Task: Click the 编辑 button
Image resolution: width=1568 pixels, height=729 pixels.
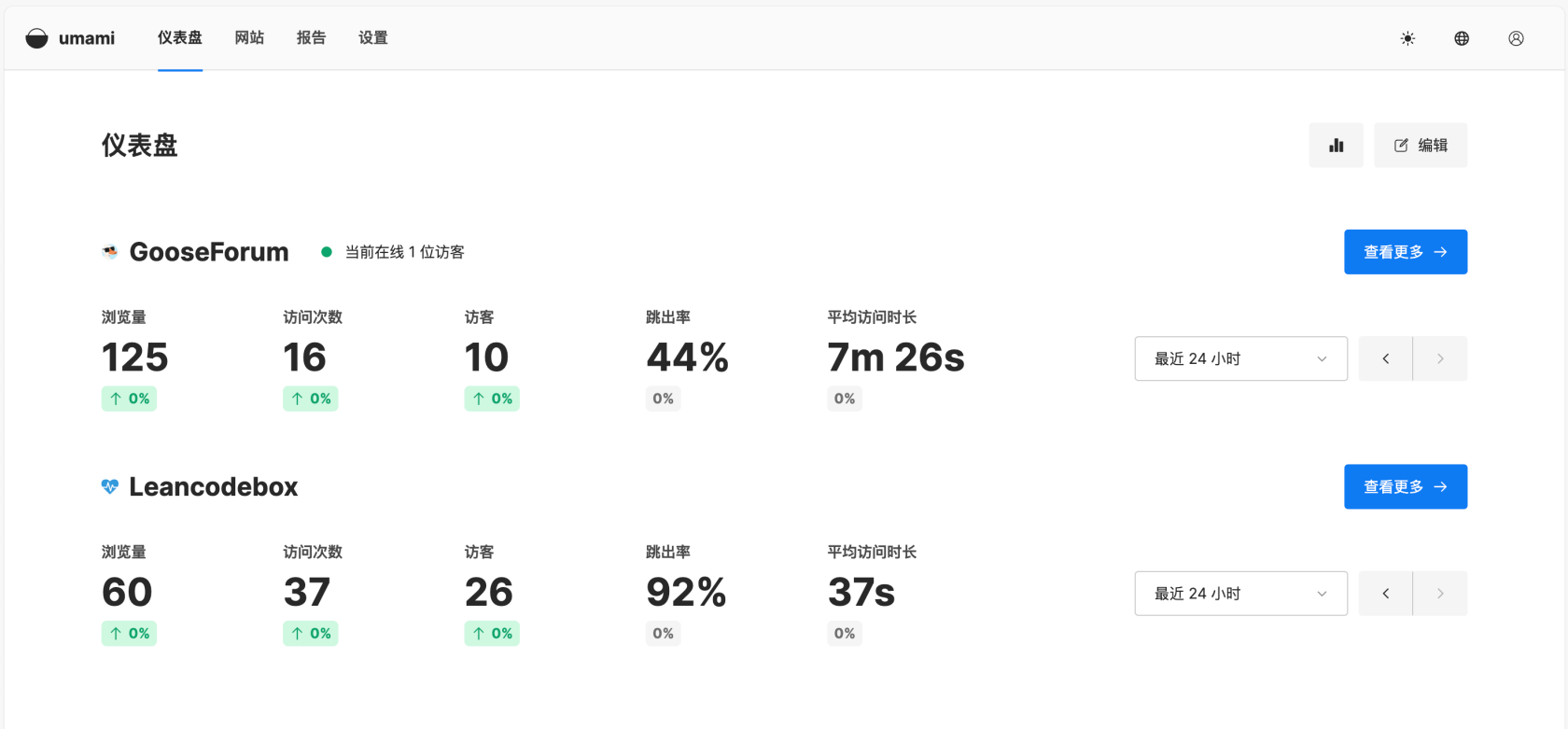Action: pos(1421,146)
